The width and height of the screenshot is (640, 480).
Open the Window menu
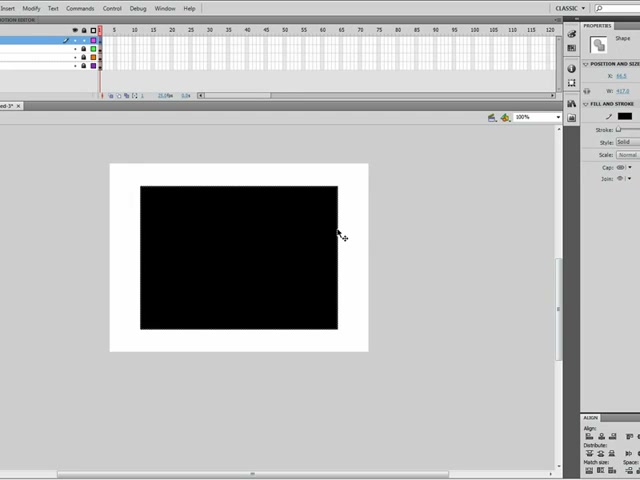[165, 8]
